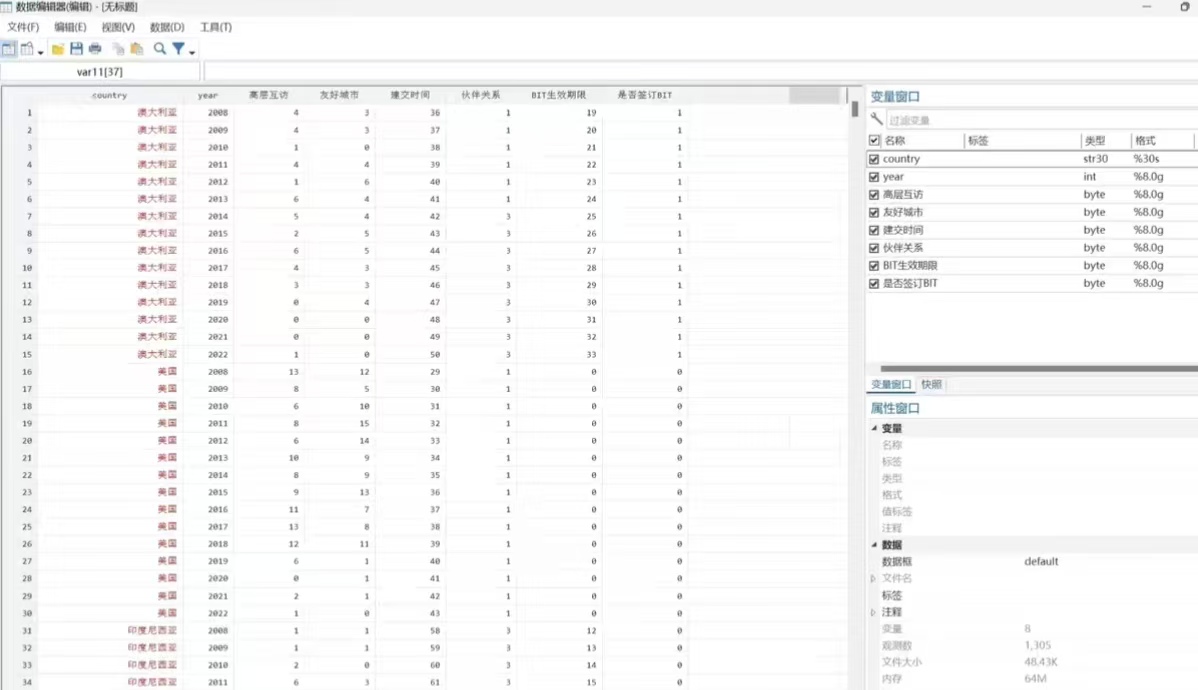Open the 工具(T) menu
Viewport: 1198px width, 690px height.
click(216, 27)
